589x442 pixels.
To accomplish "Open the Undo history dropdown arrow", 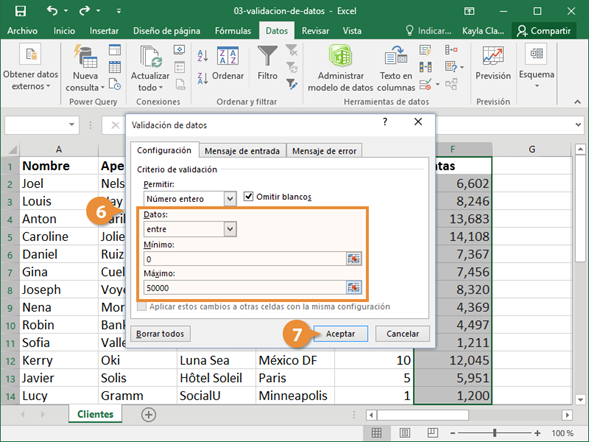I will tap(66, 11).
